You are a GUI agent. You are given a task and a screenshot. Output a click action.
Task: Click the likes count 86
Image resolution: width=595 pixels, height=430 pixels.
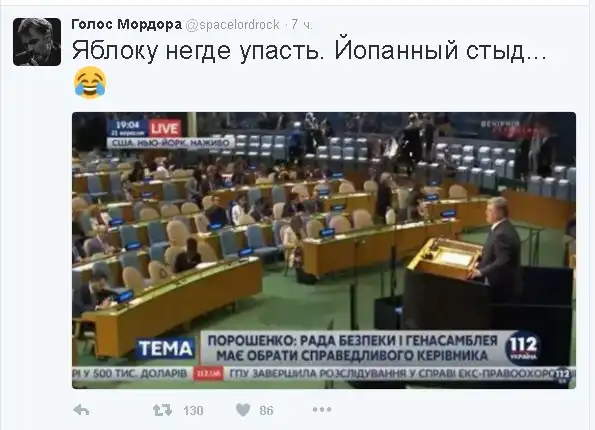click(266, 410)
